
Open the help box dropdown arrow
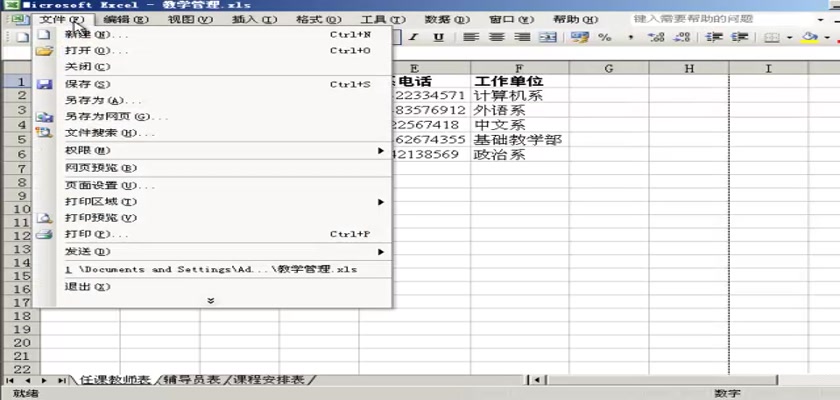[821, 20]
